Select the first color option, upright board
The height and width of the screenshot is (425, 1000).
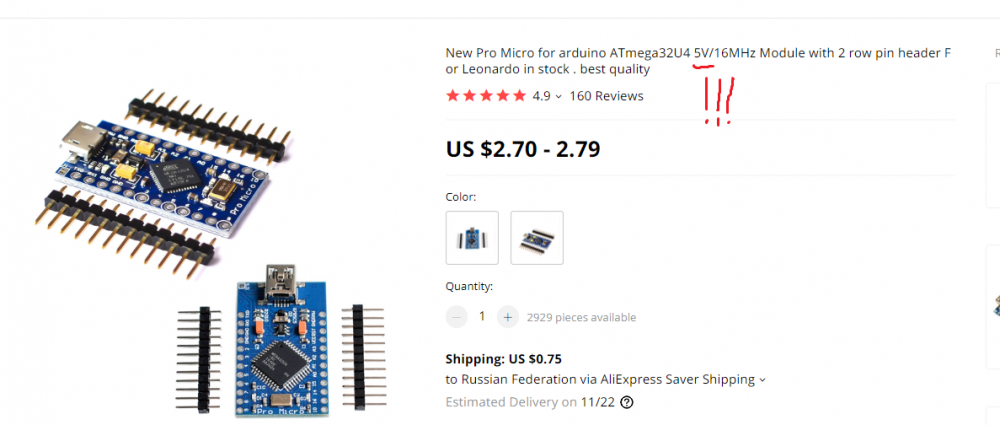pos(472,238)
